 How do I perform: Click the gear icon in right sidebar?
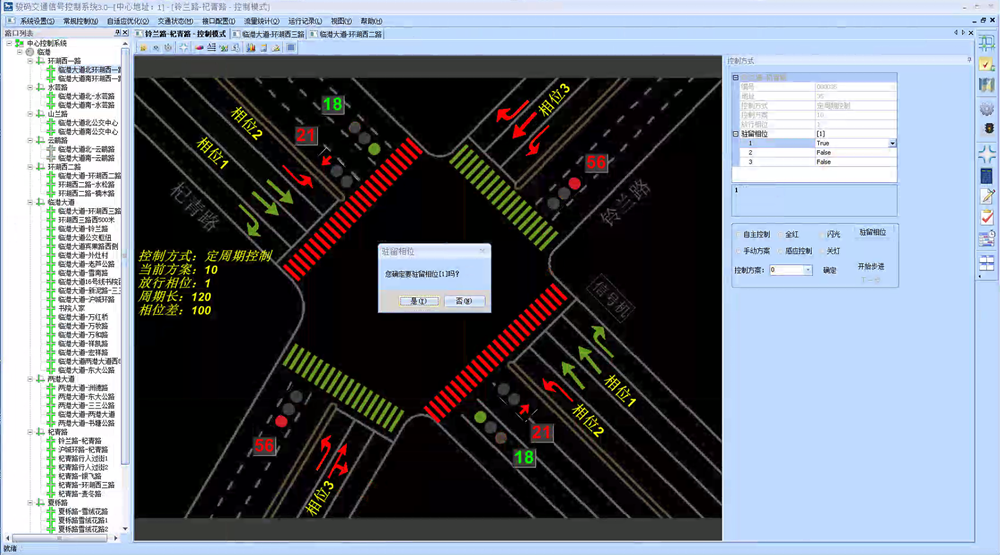tap(987, 108)
